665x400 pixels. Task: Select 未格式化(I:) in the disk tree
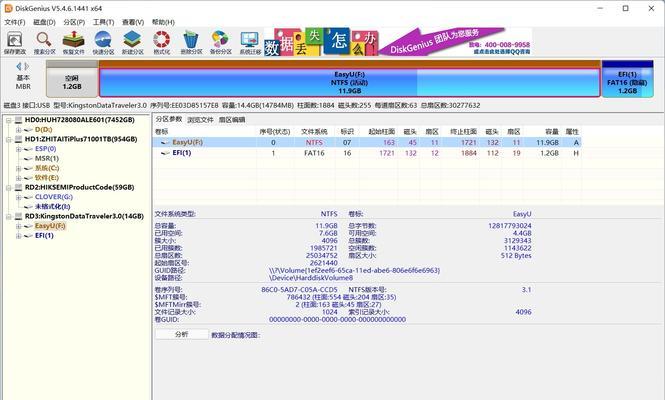tap(53, 207)
